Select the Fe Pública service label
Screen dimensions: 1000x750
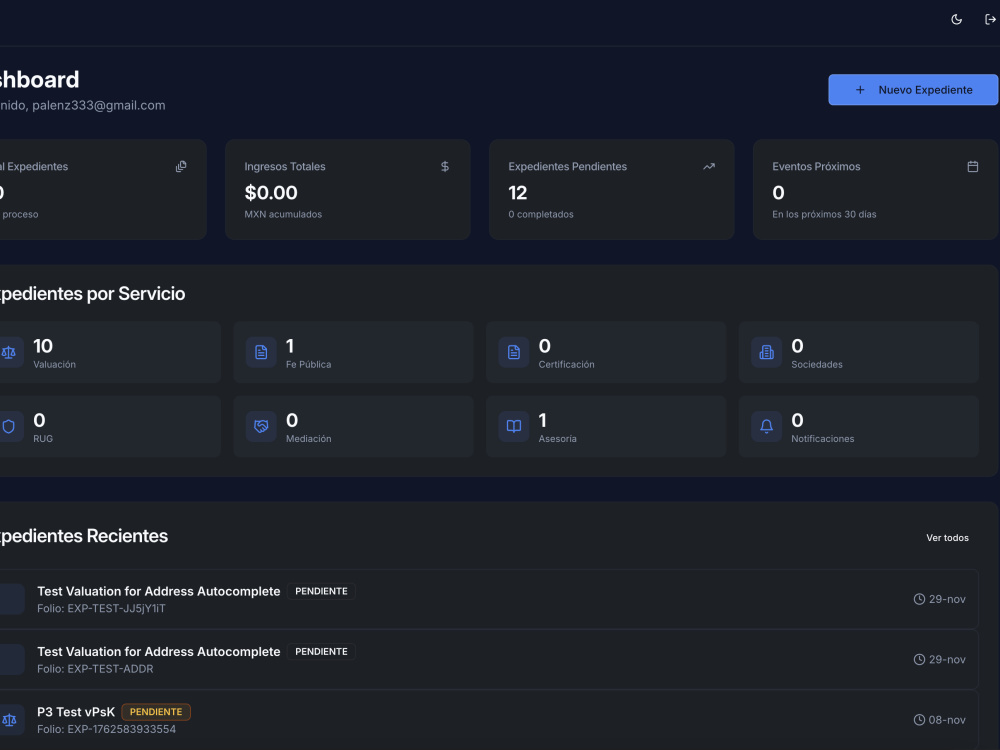coord(309,365)
